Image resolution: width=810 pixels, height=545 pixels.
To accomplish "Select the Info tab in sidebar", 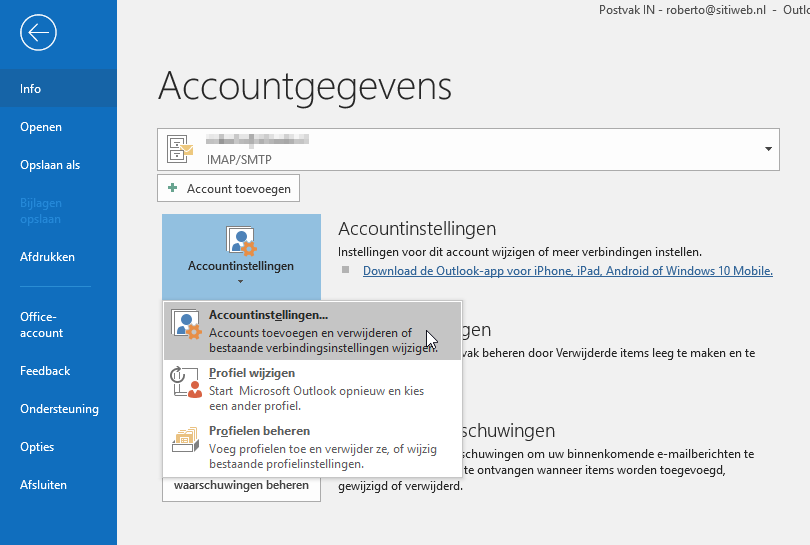I will point(58,88).
